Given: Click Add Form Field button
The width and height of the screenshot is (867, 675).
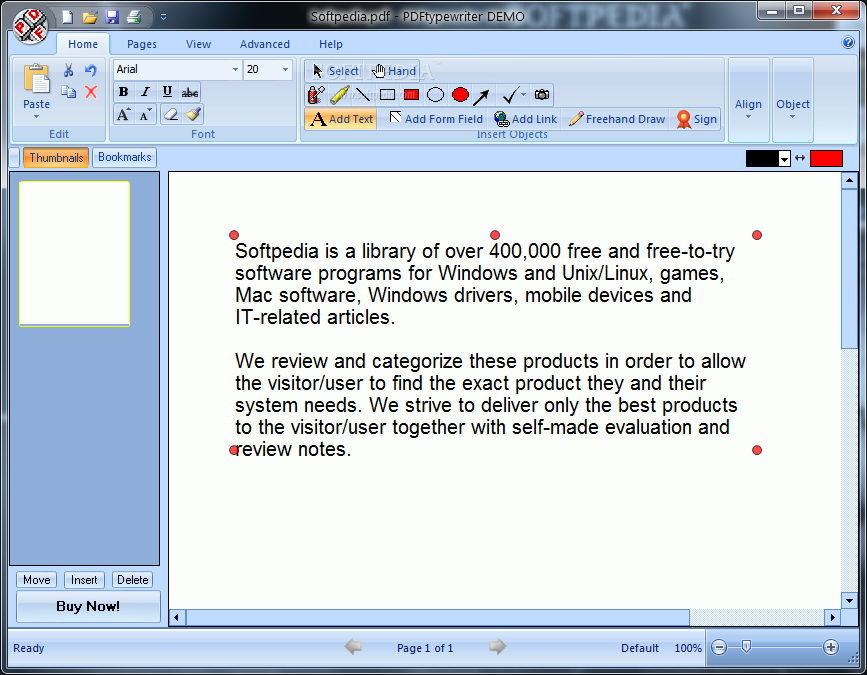Looking at the screenshot, I should 436,119.
